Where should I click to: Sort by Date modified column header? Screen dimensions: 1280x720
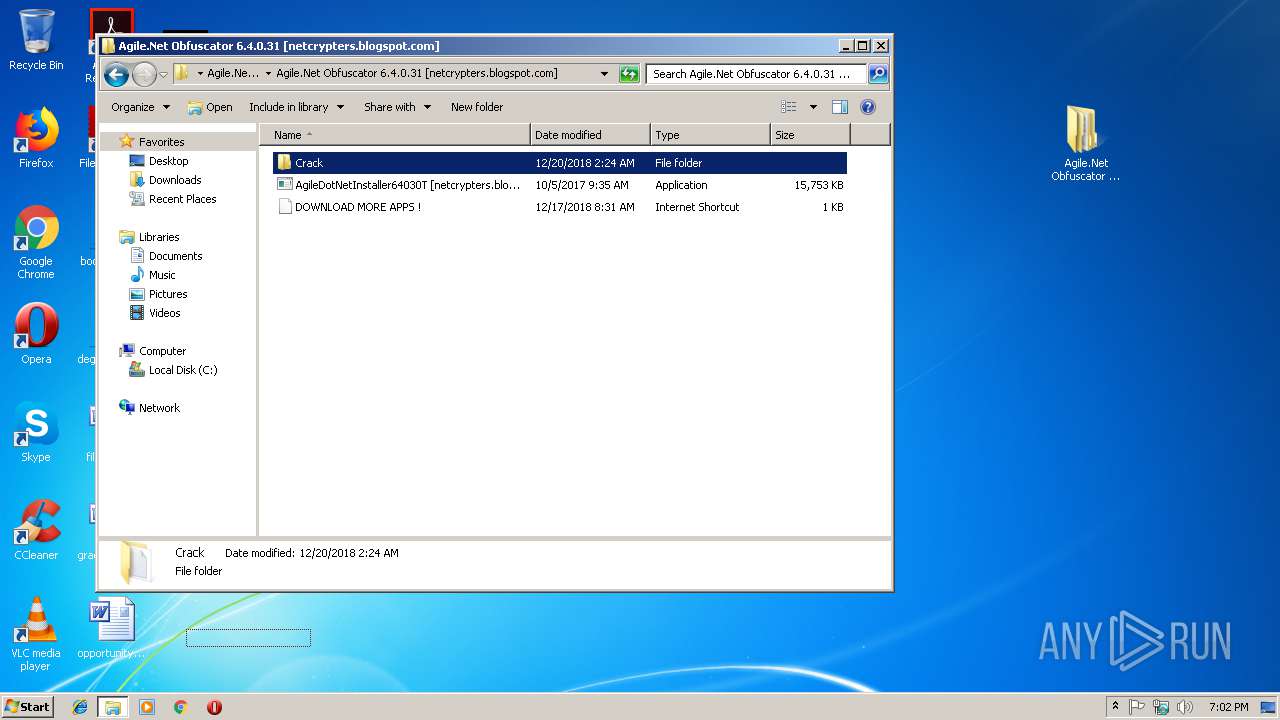point(590,135)
